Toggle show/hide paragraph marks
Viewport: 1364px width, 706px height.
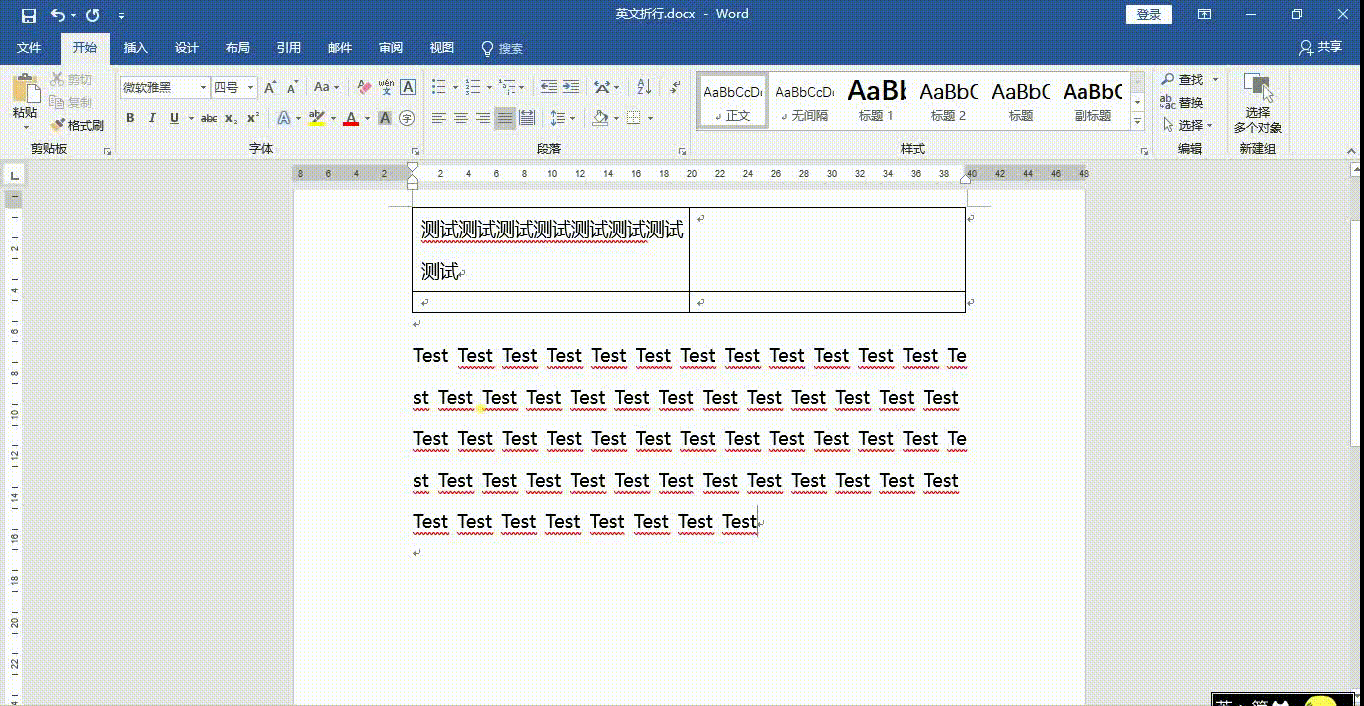(676, 88)
